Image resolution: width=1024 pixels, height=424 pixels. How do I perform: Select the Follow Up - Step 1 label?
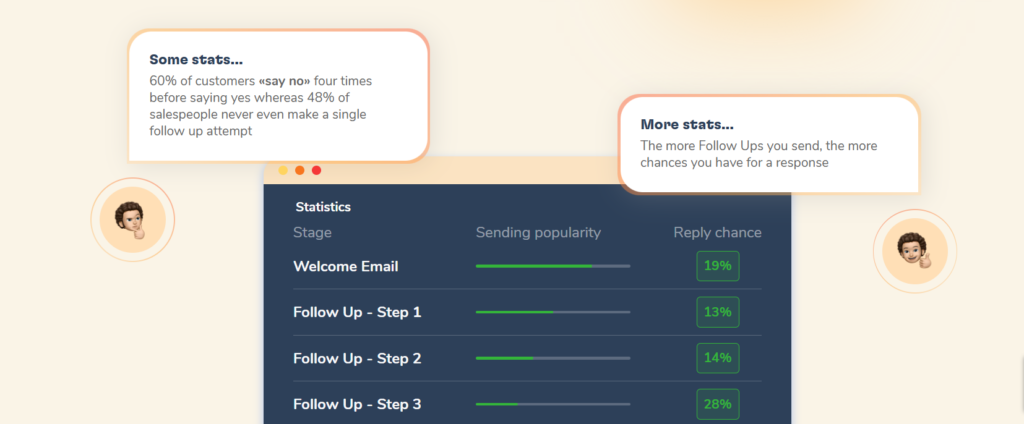click(357, 312)
